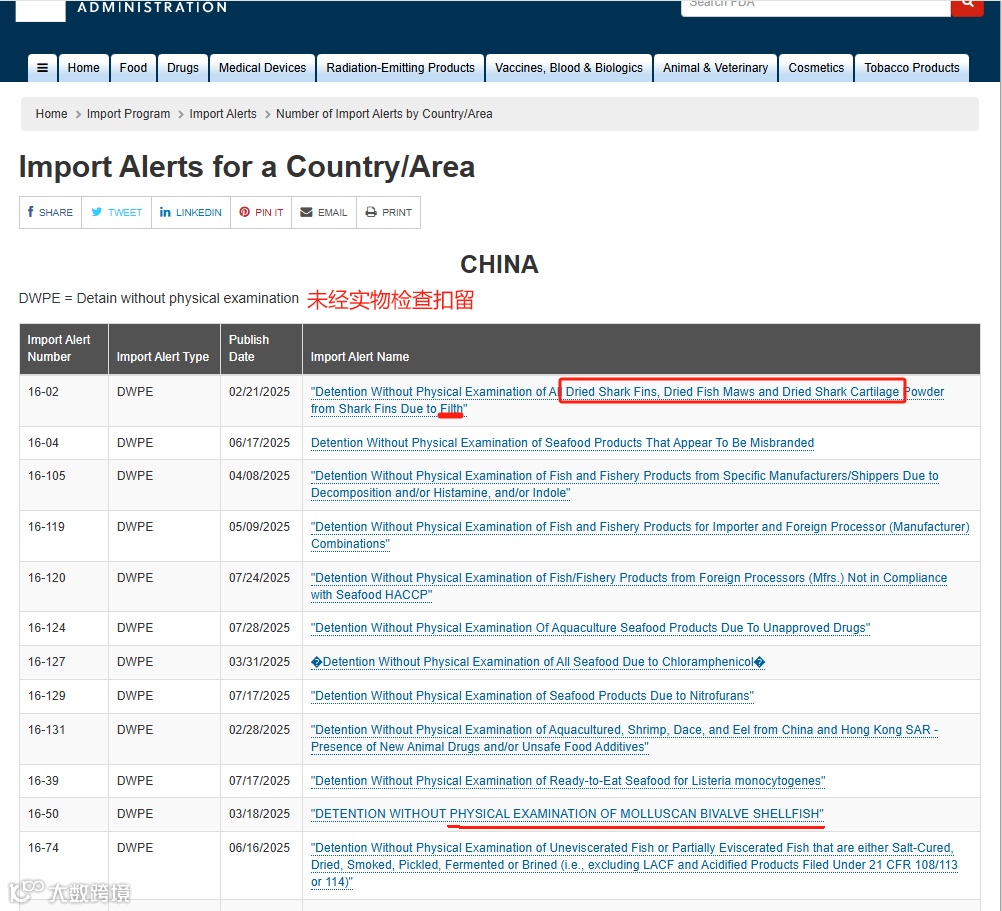The image size is (1002, 911).
Task: Share page via Facebook SHARE icon
Action: 50,212
